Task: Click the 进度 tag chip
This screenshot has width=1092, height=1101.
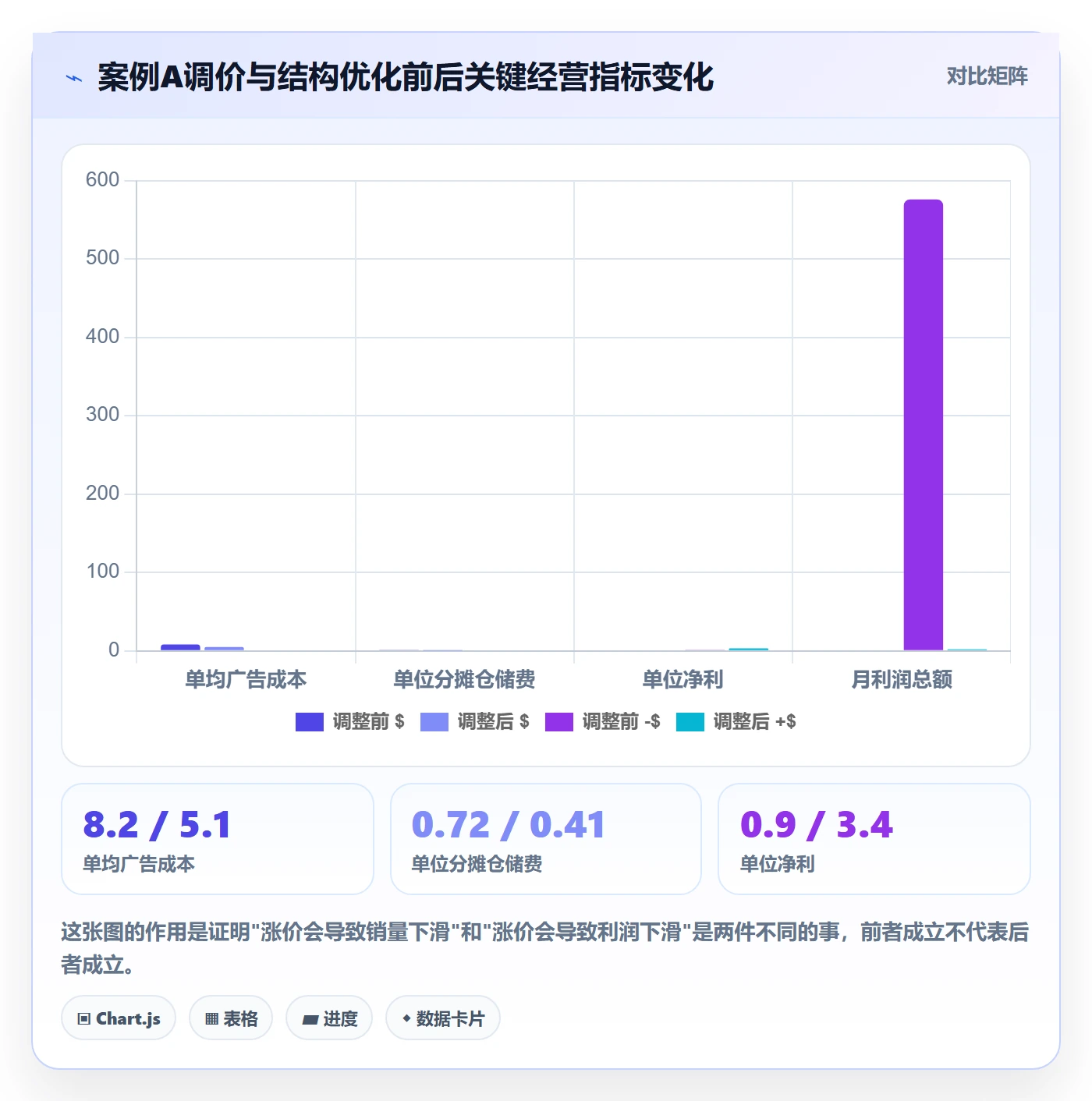Action: [x=329, y=1018]
